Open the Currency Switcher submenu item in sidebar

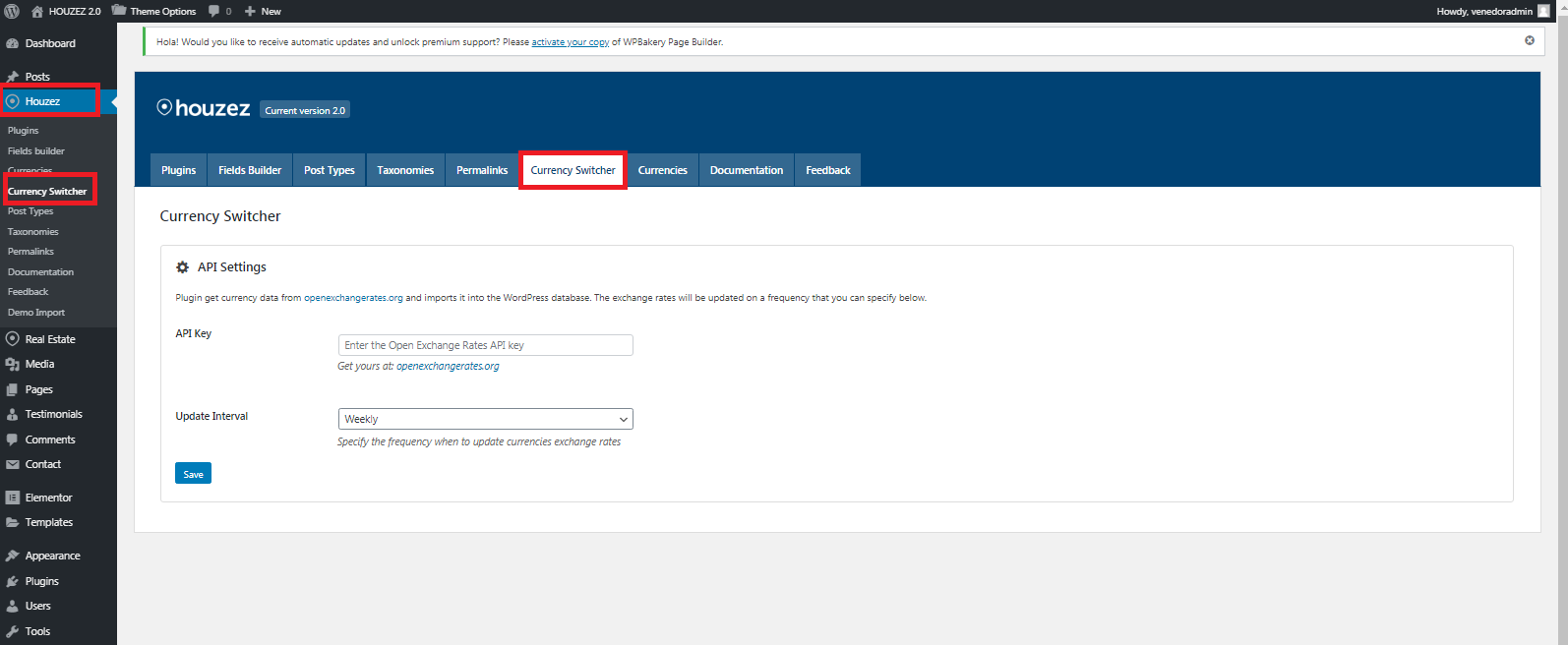pos(47,192)
